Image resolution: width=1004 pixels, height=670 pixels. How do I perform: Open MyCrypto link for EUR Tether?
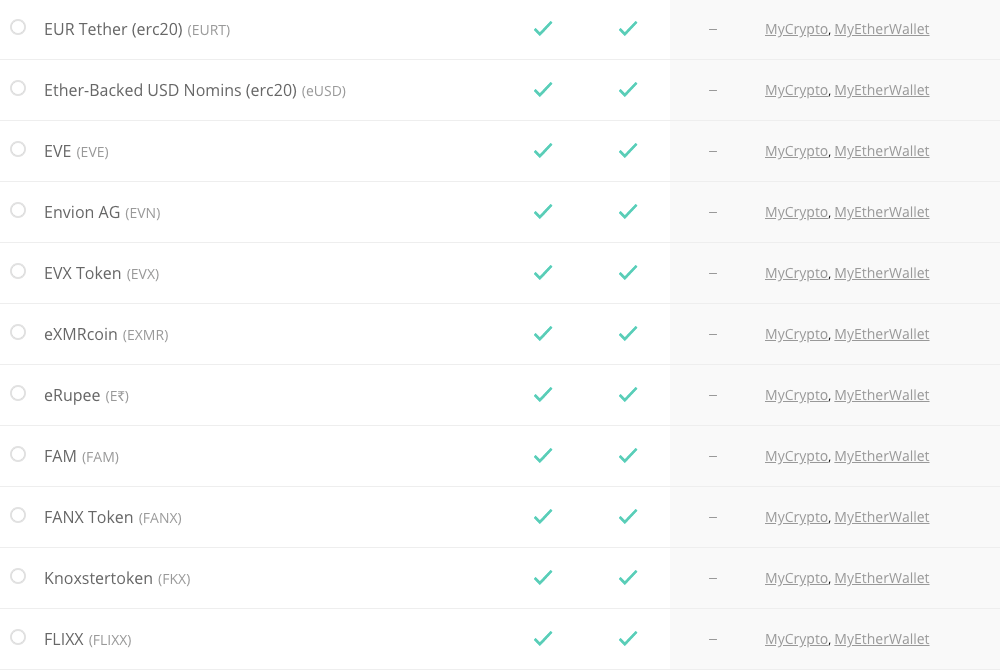point(796,29)
